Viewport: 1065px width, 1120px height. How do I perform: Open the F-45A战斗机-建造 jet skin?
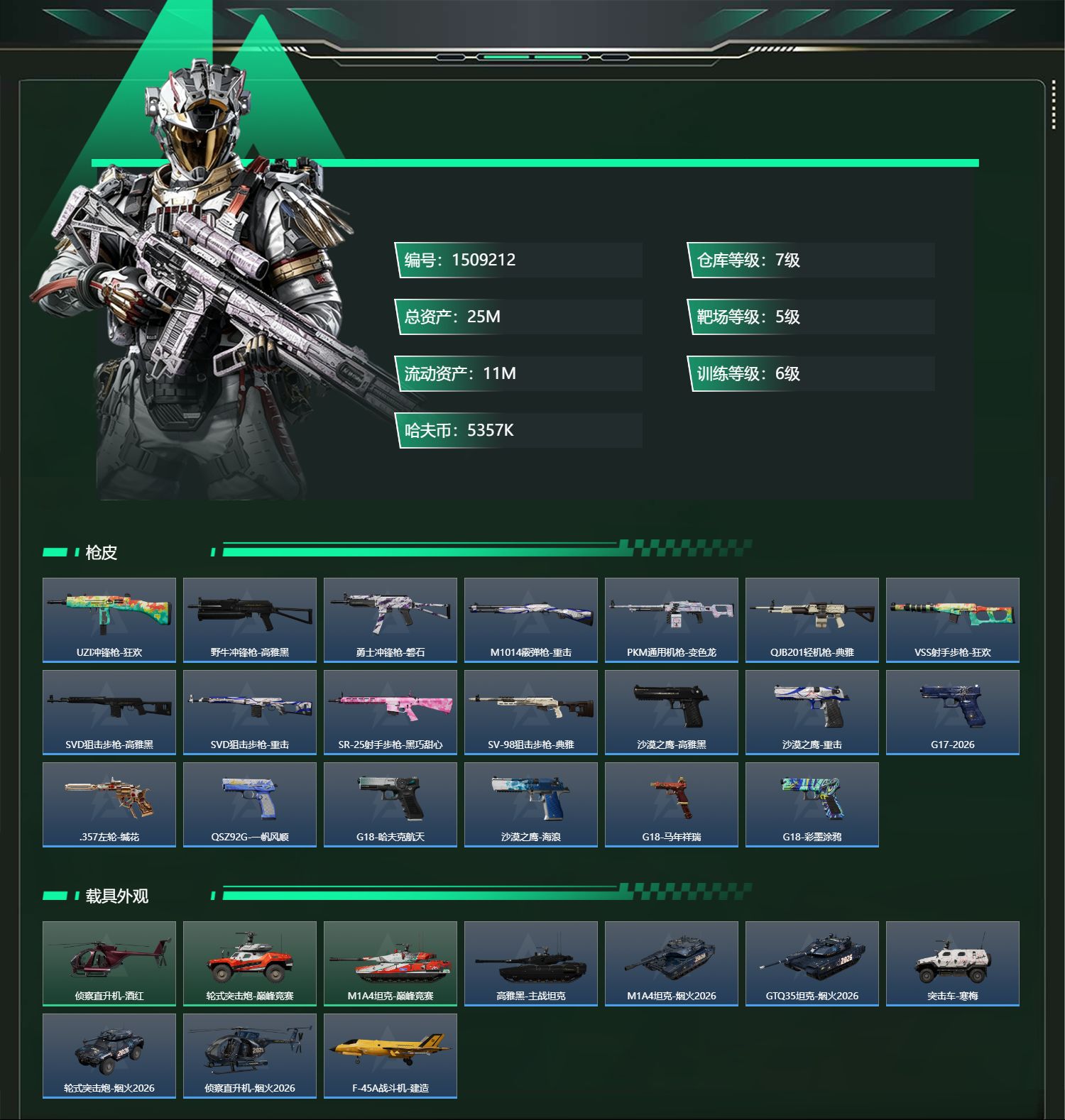tap(390, 1056)
